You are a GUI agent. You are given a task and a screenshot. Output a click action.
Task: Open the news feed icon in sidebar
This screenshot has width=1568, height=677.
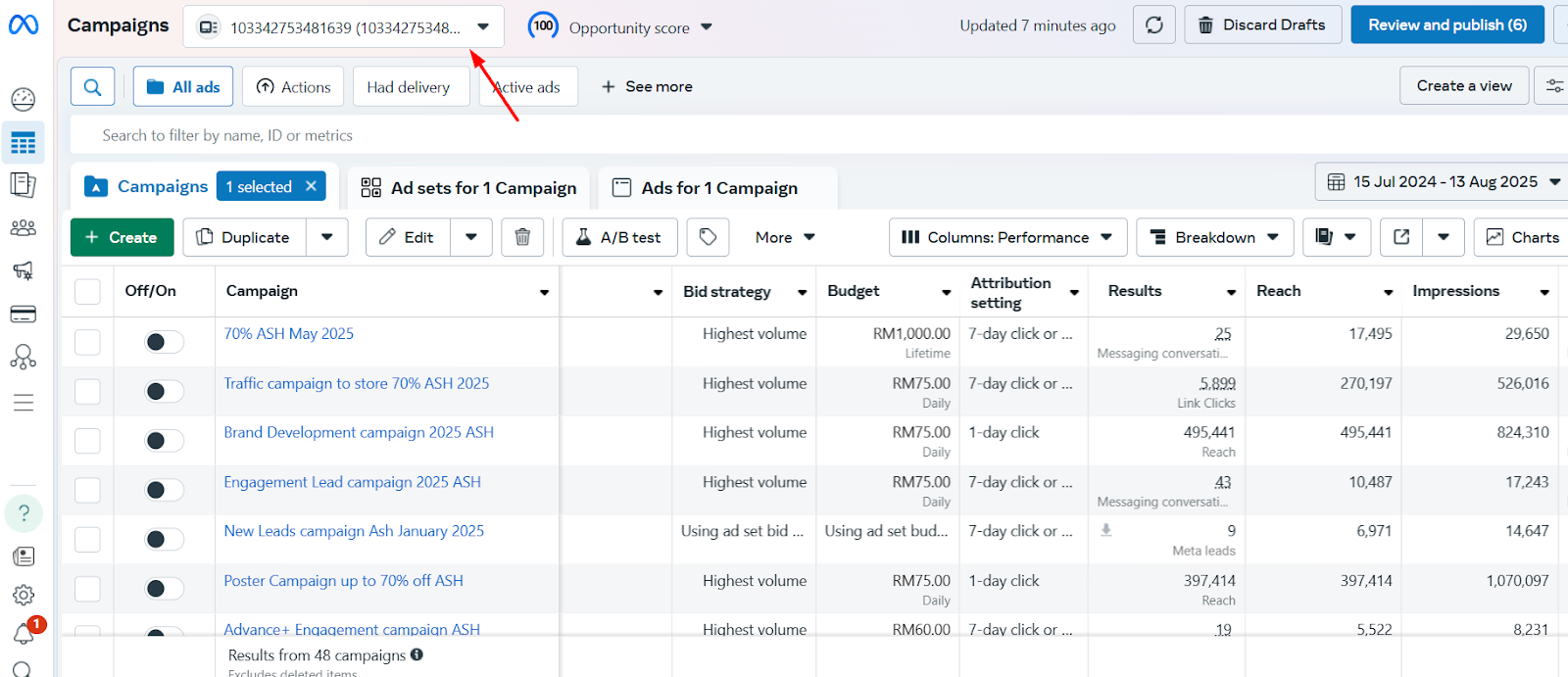24,556
